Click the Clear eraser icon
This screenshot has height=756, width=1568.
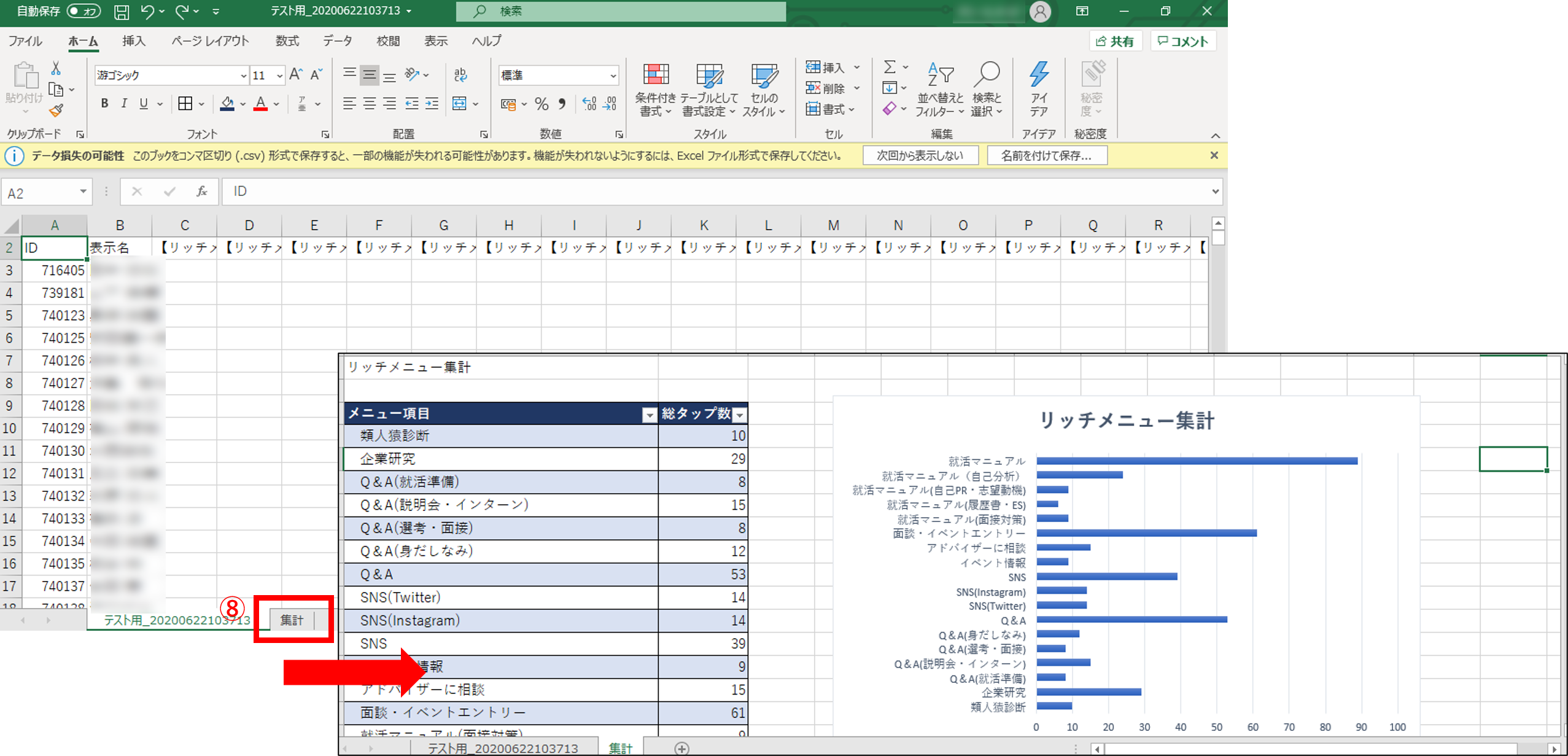(889, 109)
